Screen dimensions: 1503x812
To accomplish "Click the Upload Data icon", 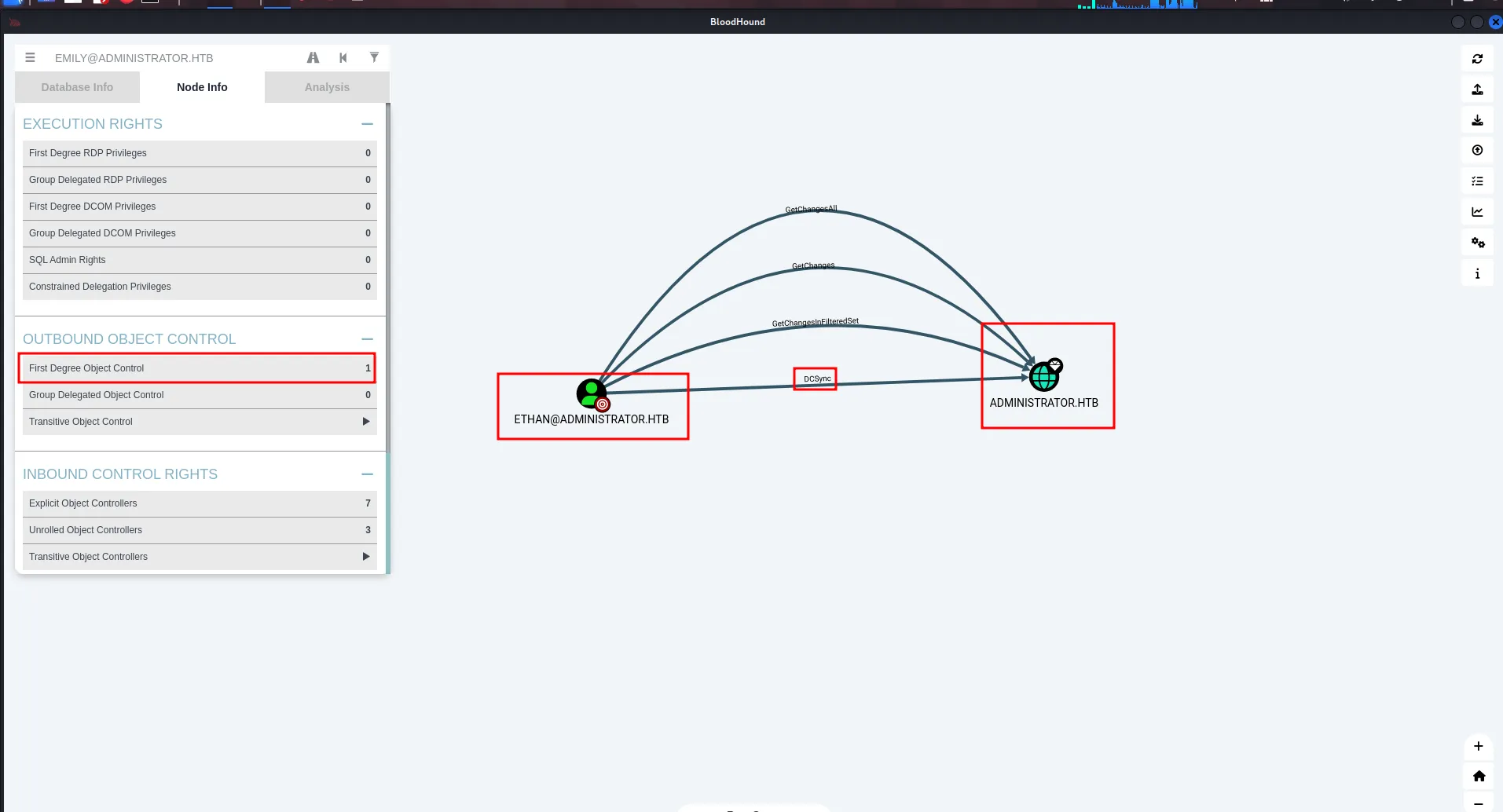I will pyautogui.click(x=1477, y=151).
